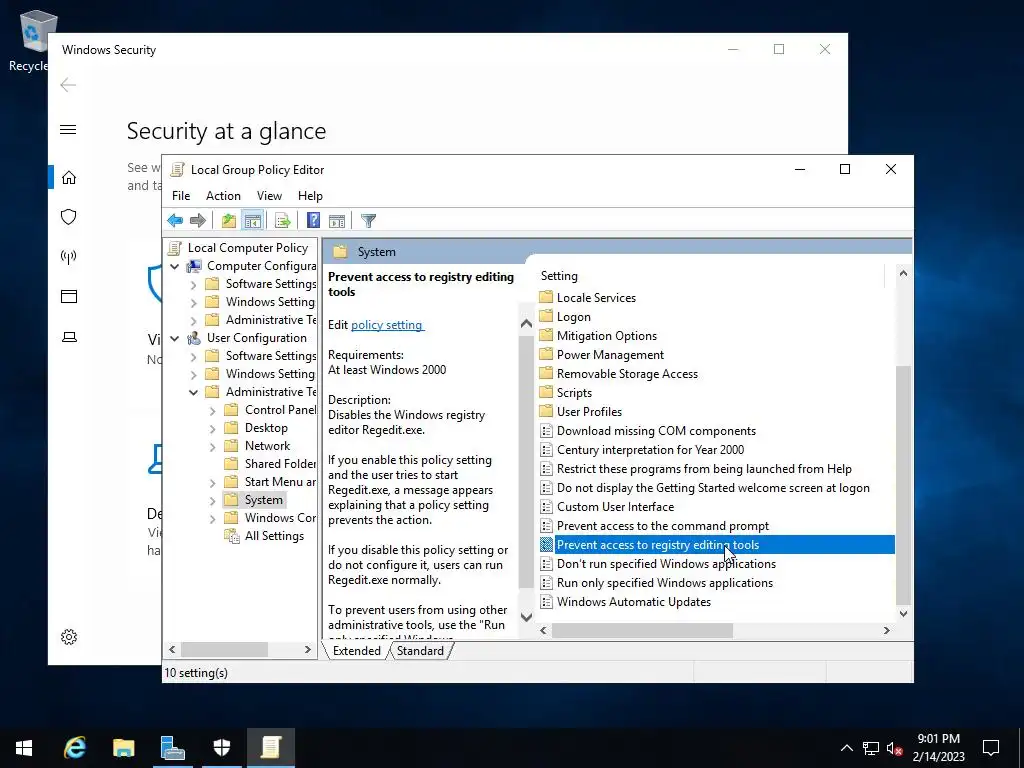
Task: Open the Help menu
Action: [310, 196]
